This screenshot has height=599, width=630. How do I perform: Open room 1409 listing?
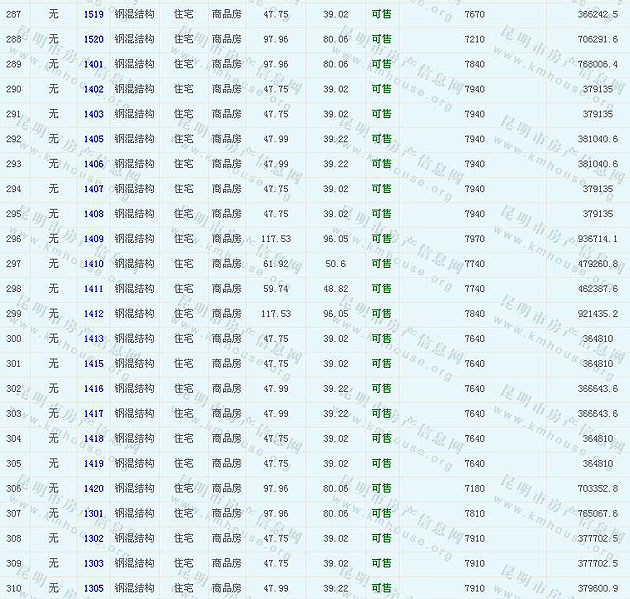coord(93,239)
